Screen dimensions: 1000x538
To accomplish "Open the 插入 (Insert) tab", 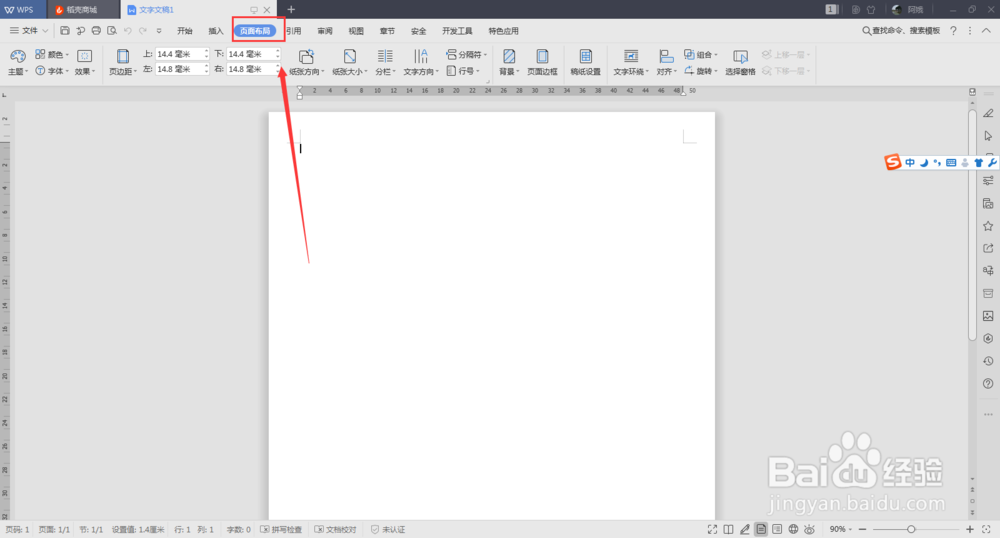I will point(216,31).
